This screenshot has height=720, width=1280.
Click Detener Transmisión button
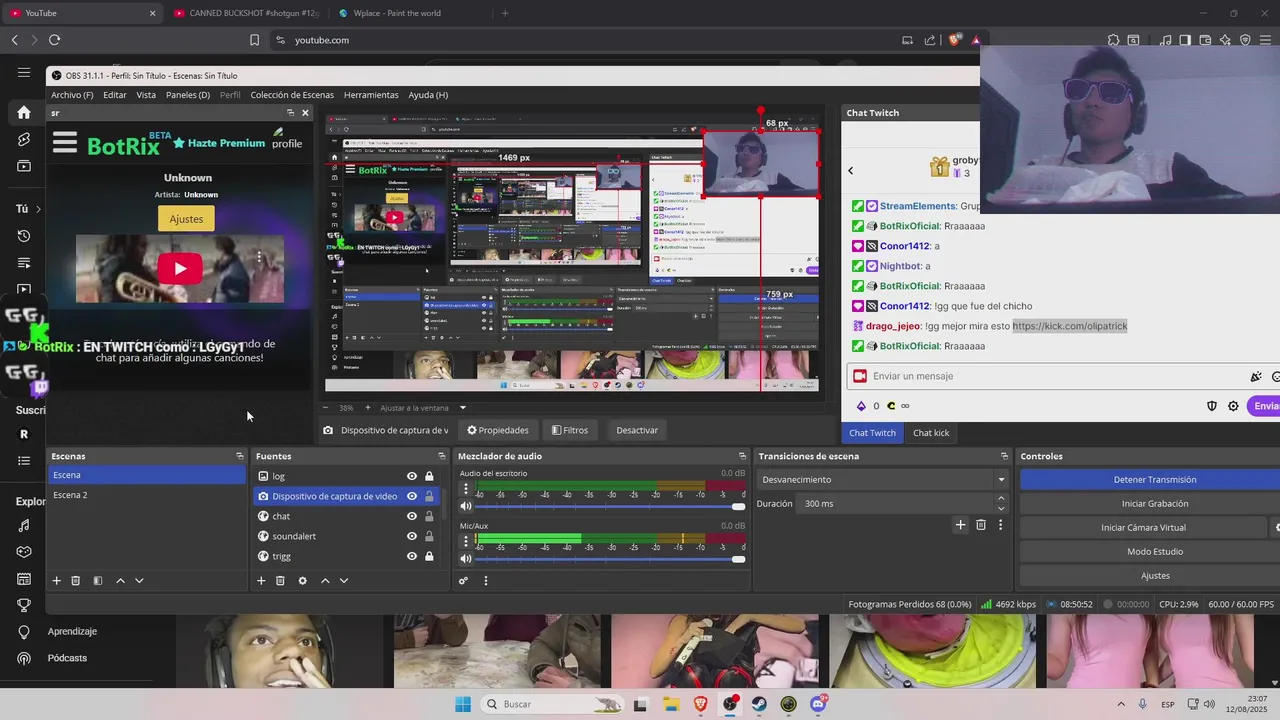click(1155, 480)
